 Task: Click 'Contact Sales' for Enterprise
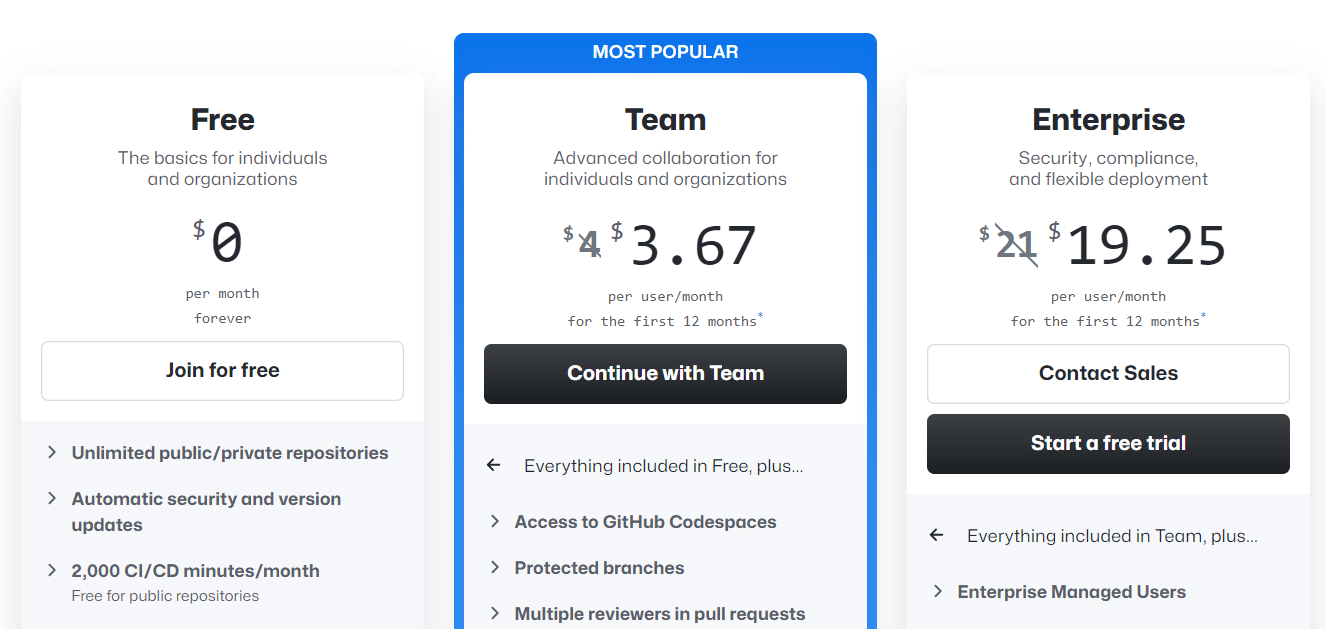[x=1108, y=373]
